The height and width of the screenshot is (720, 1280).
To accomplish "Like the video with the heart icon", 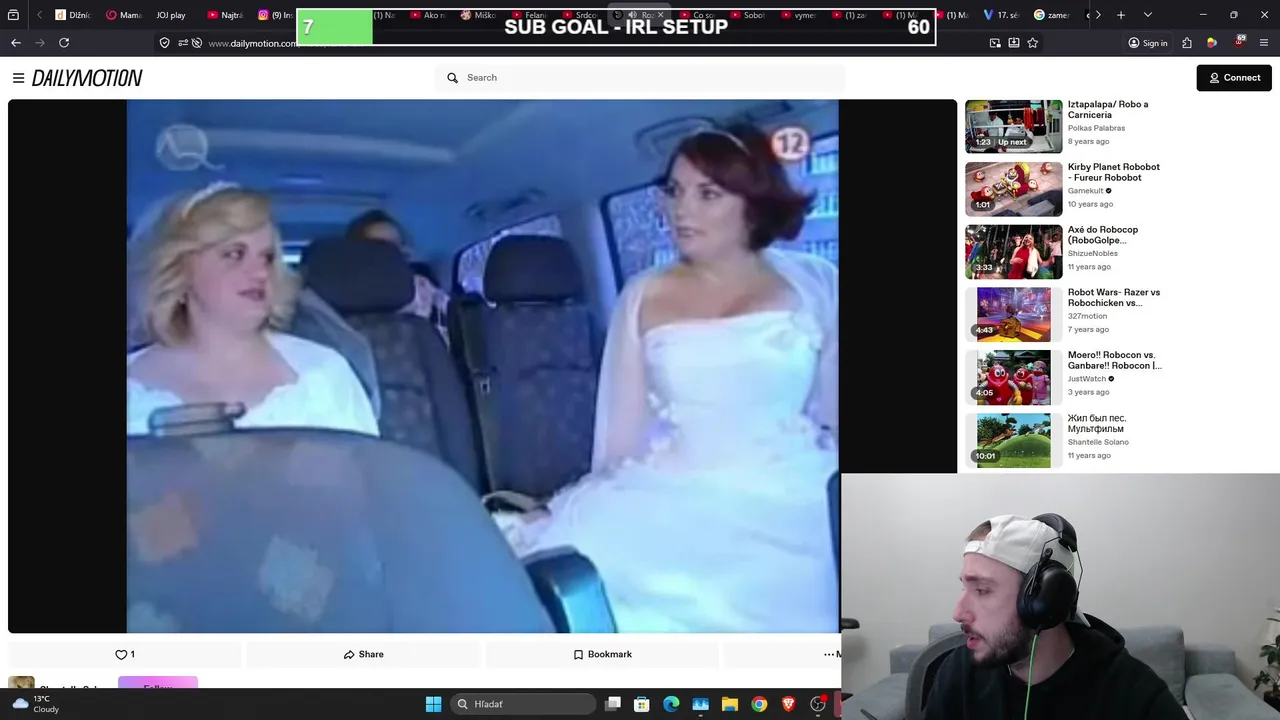I will click(125, 654).
